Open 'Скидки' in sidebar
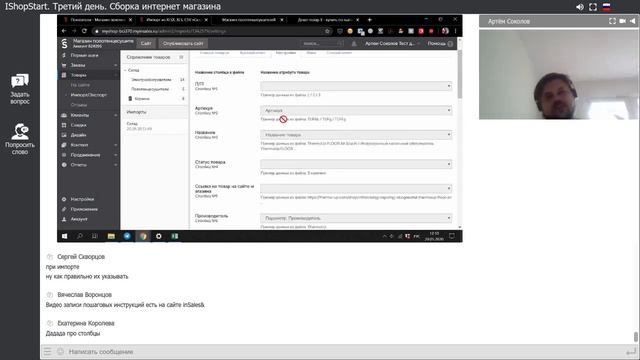Viewport: 640px width, 360px height. coord(78,125)
